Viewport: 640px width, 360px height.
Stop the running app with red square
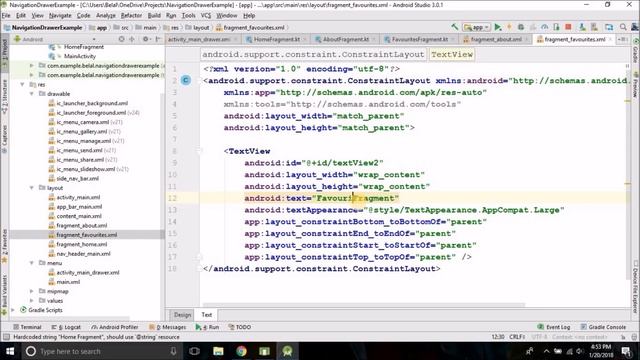(568, 27)
